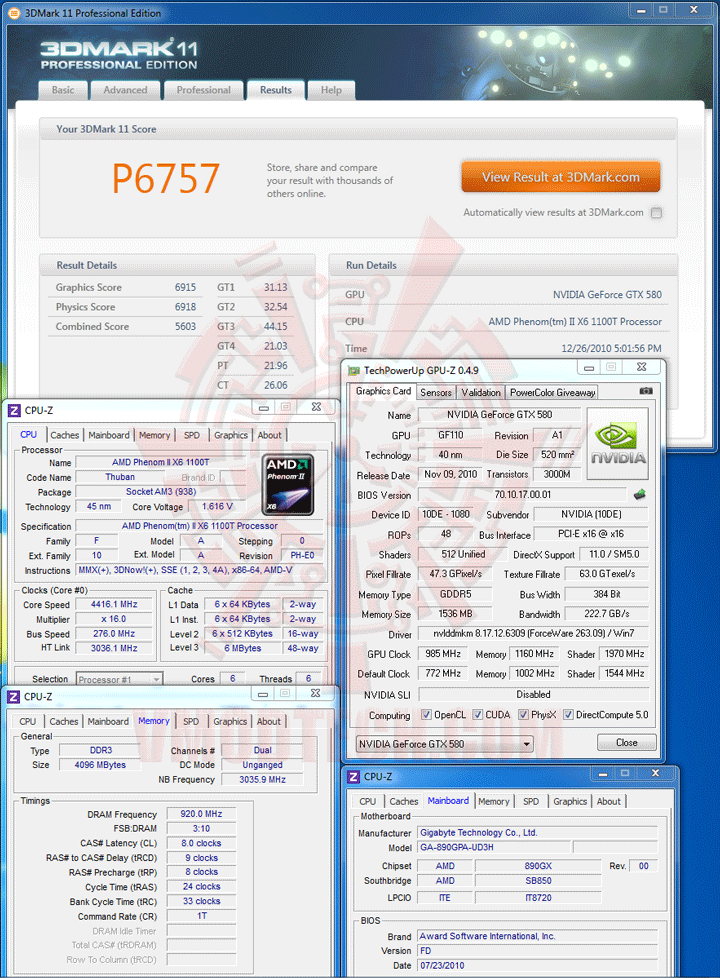Click the GPU-Z BIOS Version field
Image resolution: width=720 pixels, height=978 pixels.
[522, 495]
